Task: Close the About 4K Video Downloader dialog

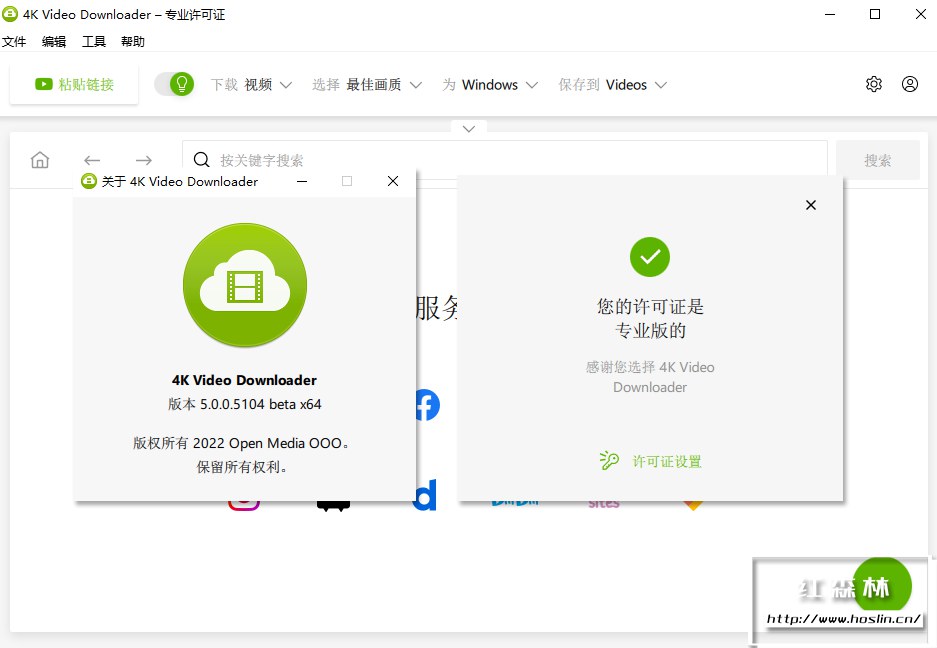Action: coord(393,181)
